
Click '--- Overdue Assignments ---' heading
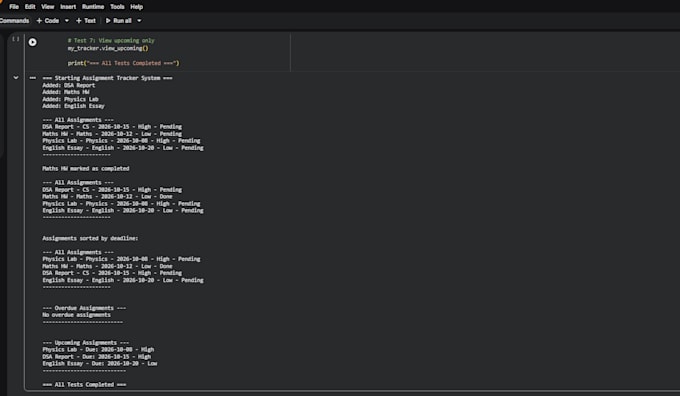pyautogui.click(x=84, y=308)
